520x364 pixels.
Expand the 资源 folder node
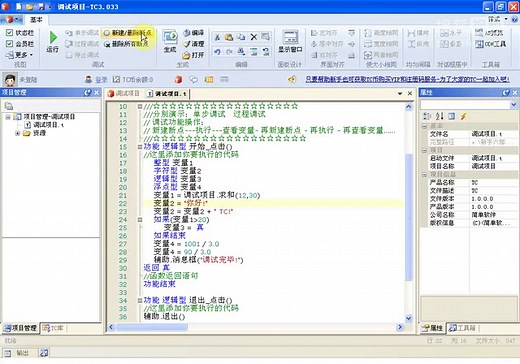coord(18,133)
